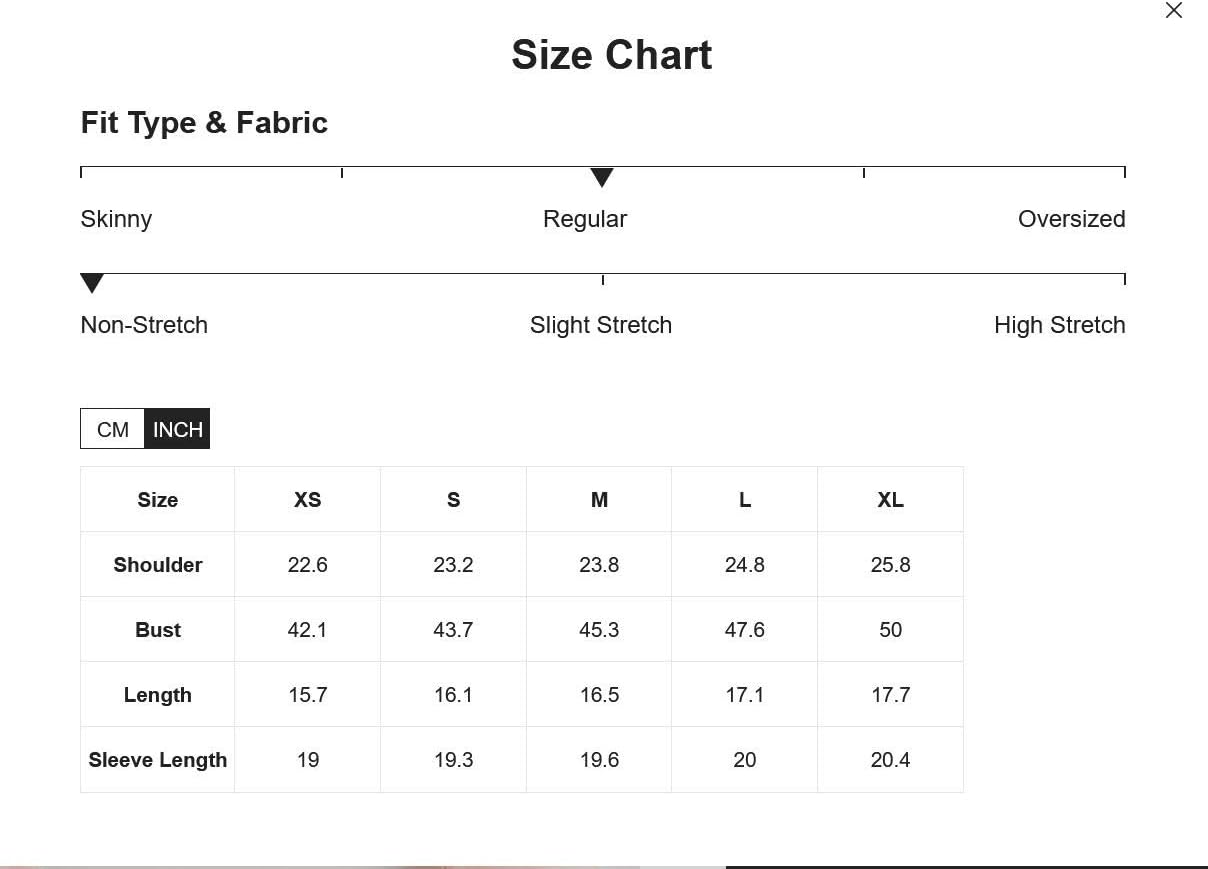
Task: Select the M size column header
Action: tap(599, 500)
